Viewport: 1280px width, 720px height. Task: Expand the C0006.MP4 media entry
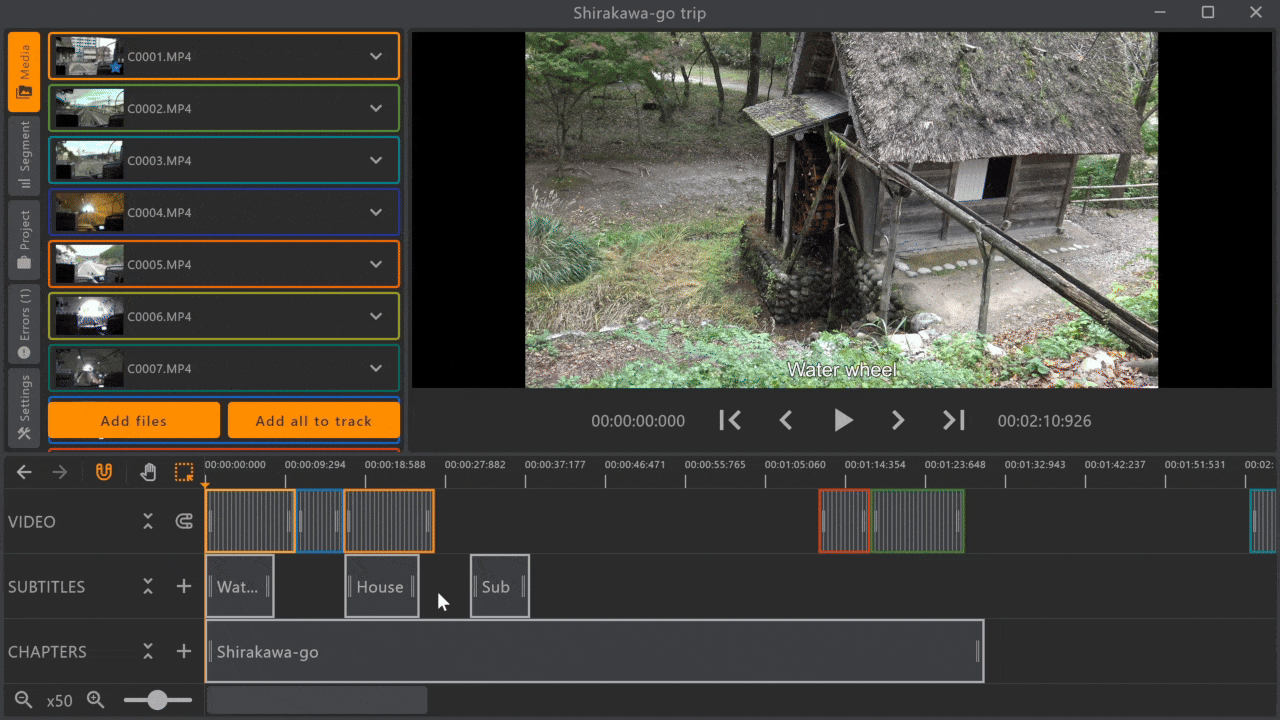[376, 317]
